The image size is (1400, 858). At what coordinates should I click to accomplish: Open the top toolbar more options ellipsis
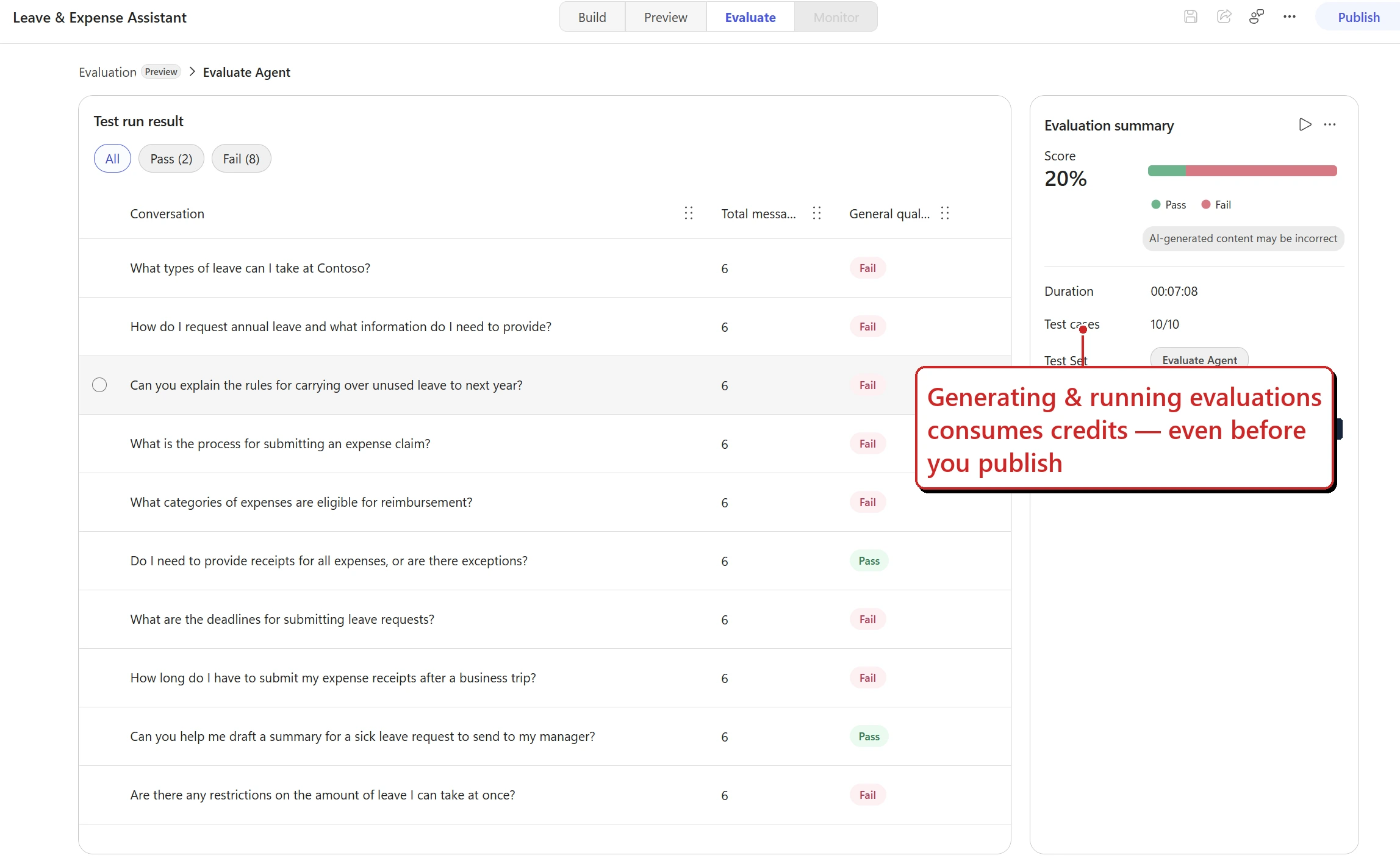[x=1290, y=17]
